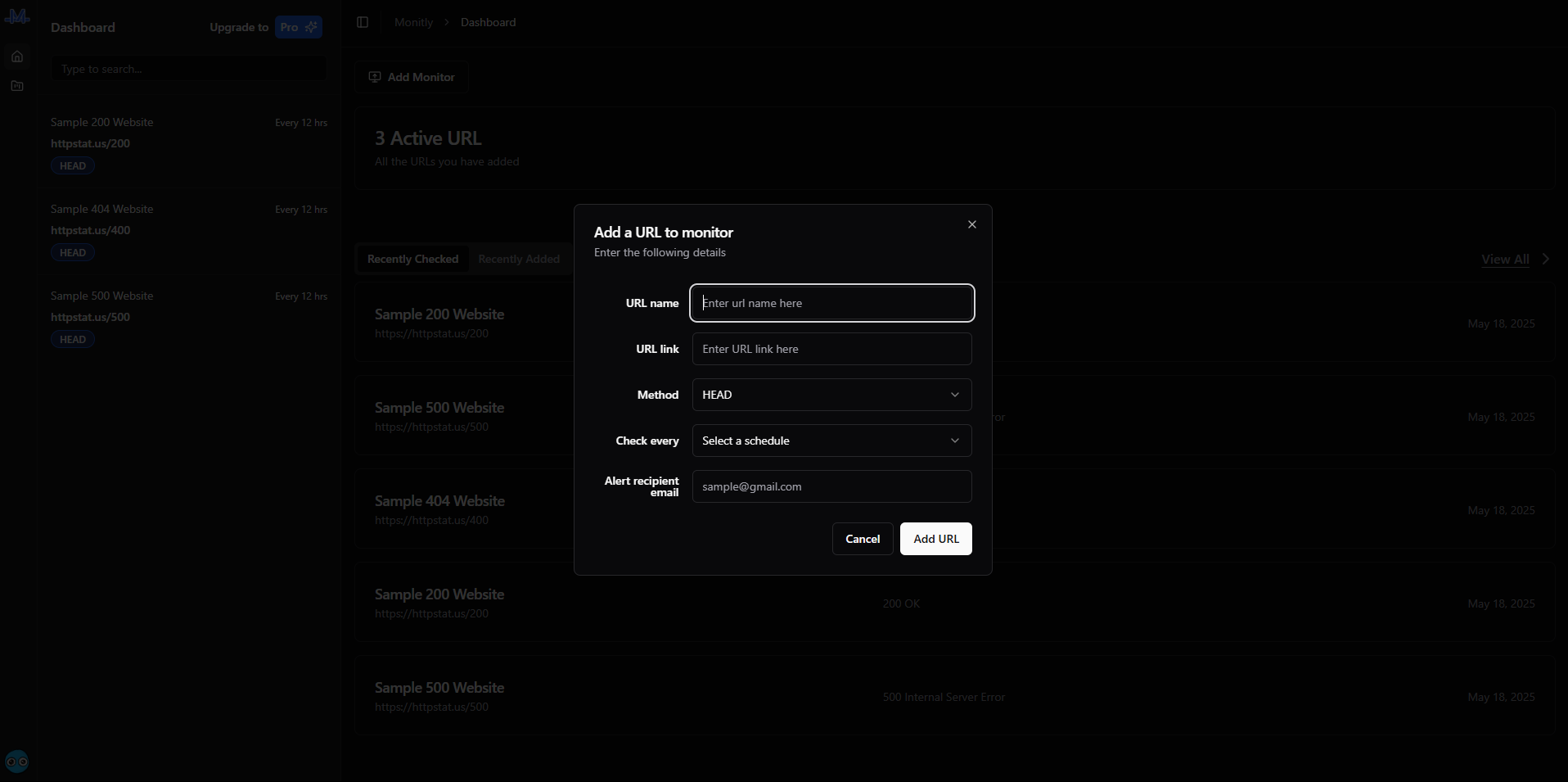
Task: Click the 3 Active URL heading
Action: point(428,138)
